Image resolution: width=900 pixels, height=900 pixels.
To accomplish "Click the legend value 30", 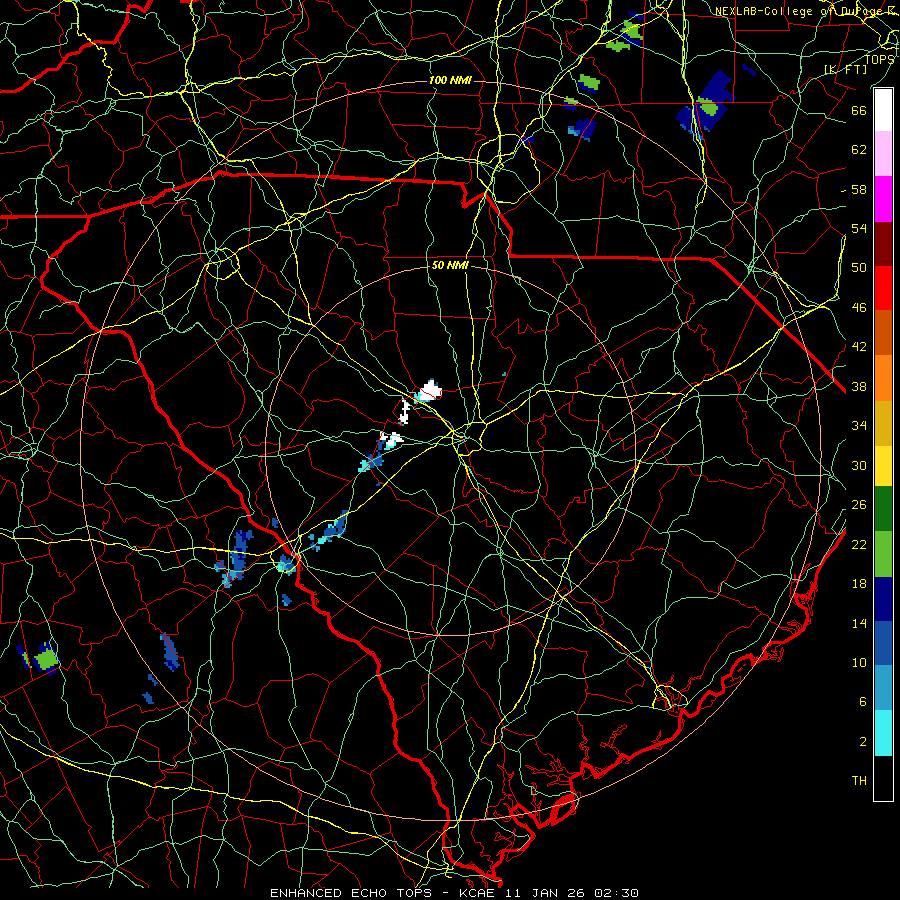I will 859,465.
